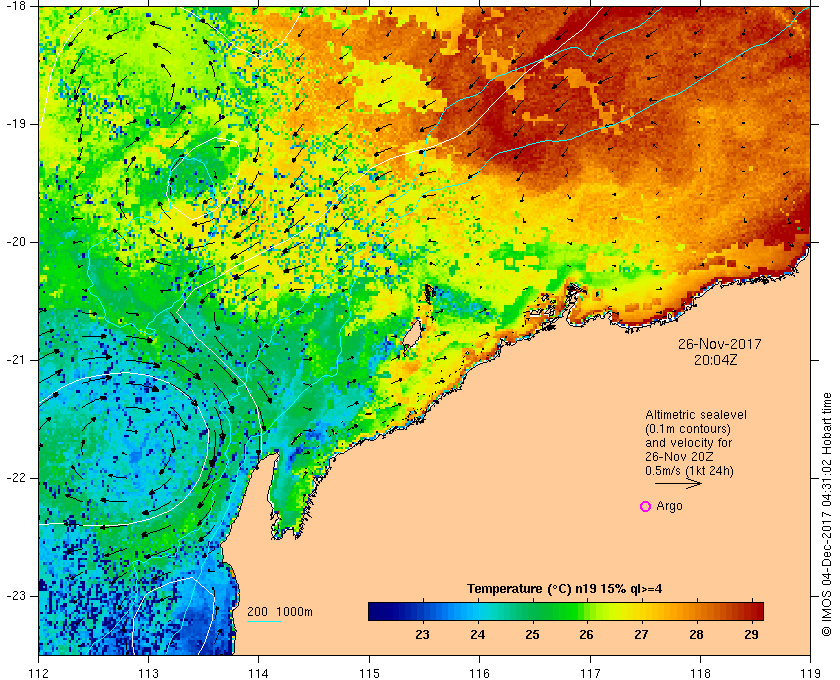Click the '26-Nov 20Z' legend line
This screenshot has height=680, width=840.
coord(679,457)
